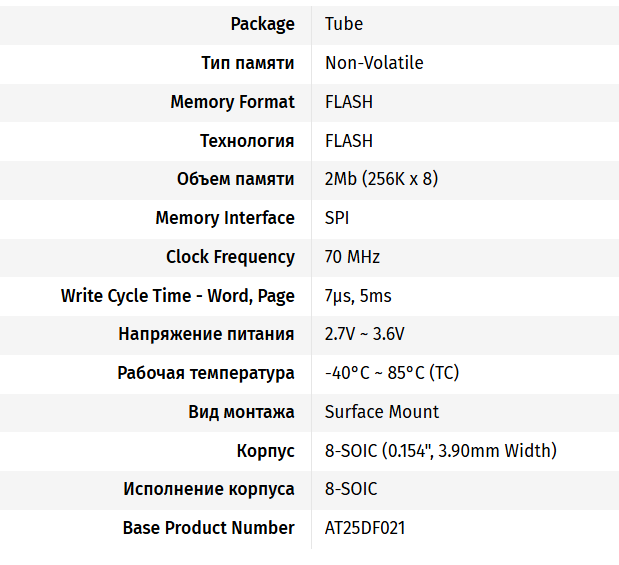Click the -40°C ~ 85°C temperature value
The height and width of the screenshot is (565, 619).
[392, 373]
